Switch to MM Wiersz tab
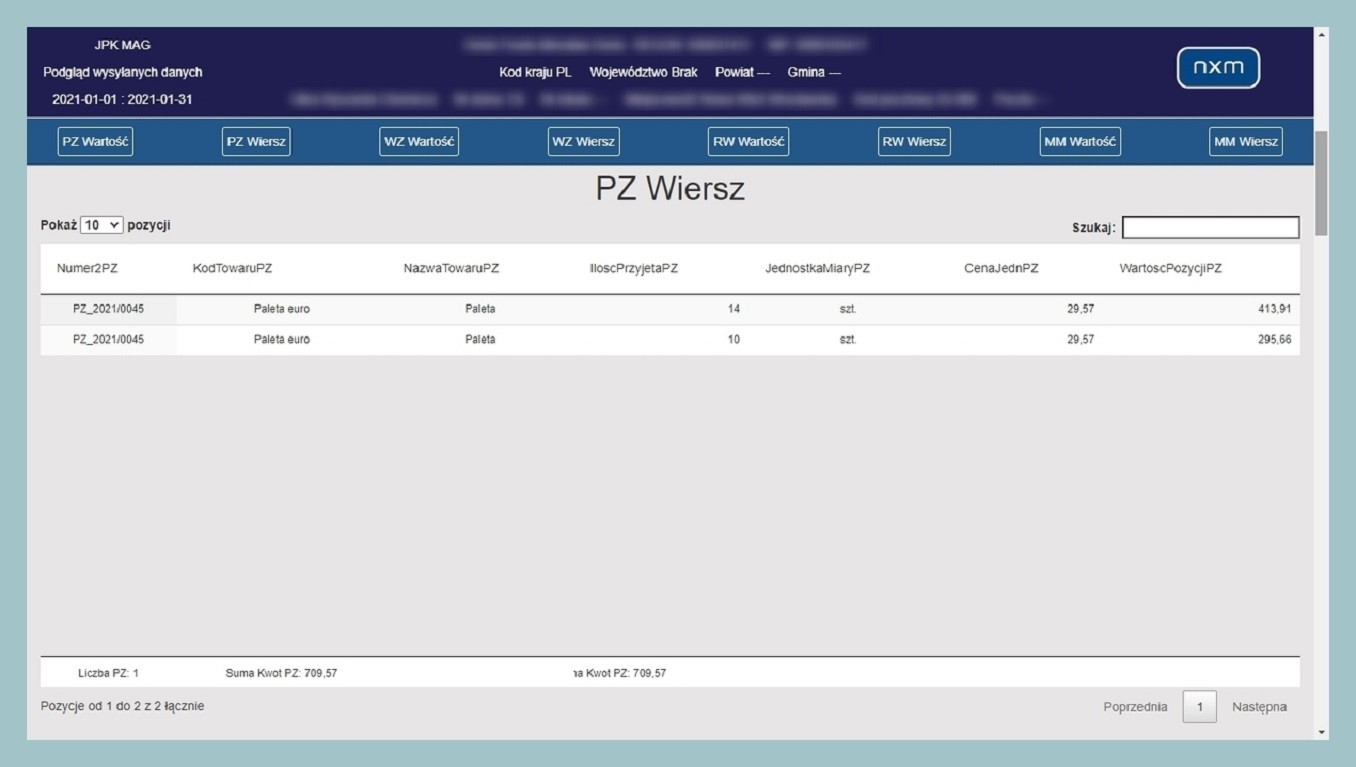 (x=1245, y=142)
